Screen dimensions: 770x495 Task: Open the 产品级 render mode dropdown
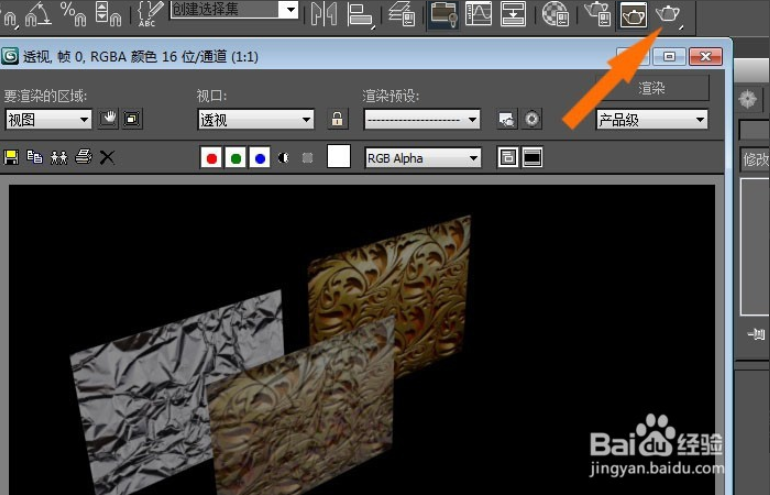pos(652,120)
